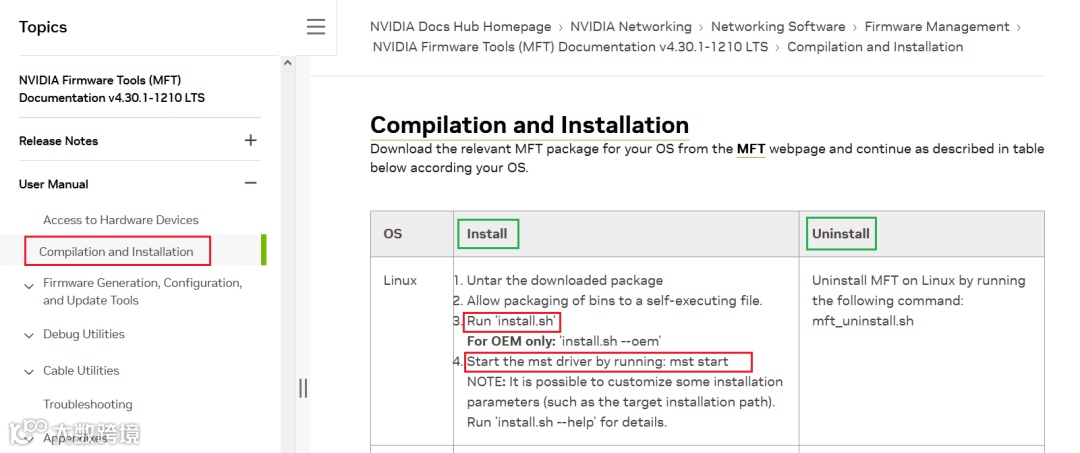Click the hamburger menu icon beside Topics
This screenshot has width=1080, height=453.
316,27
